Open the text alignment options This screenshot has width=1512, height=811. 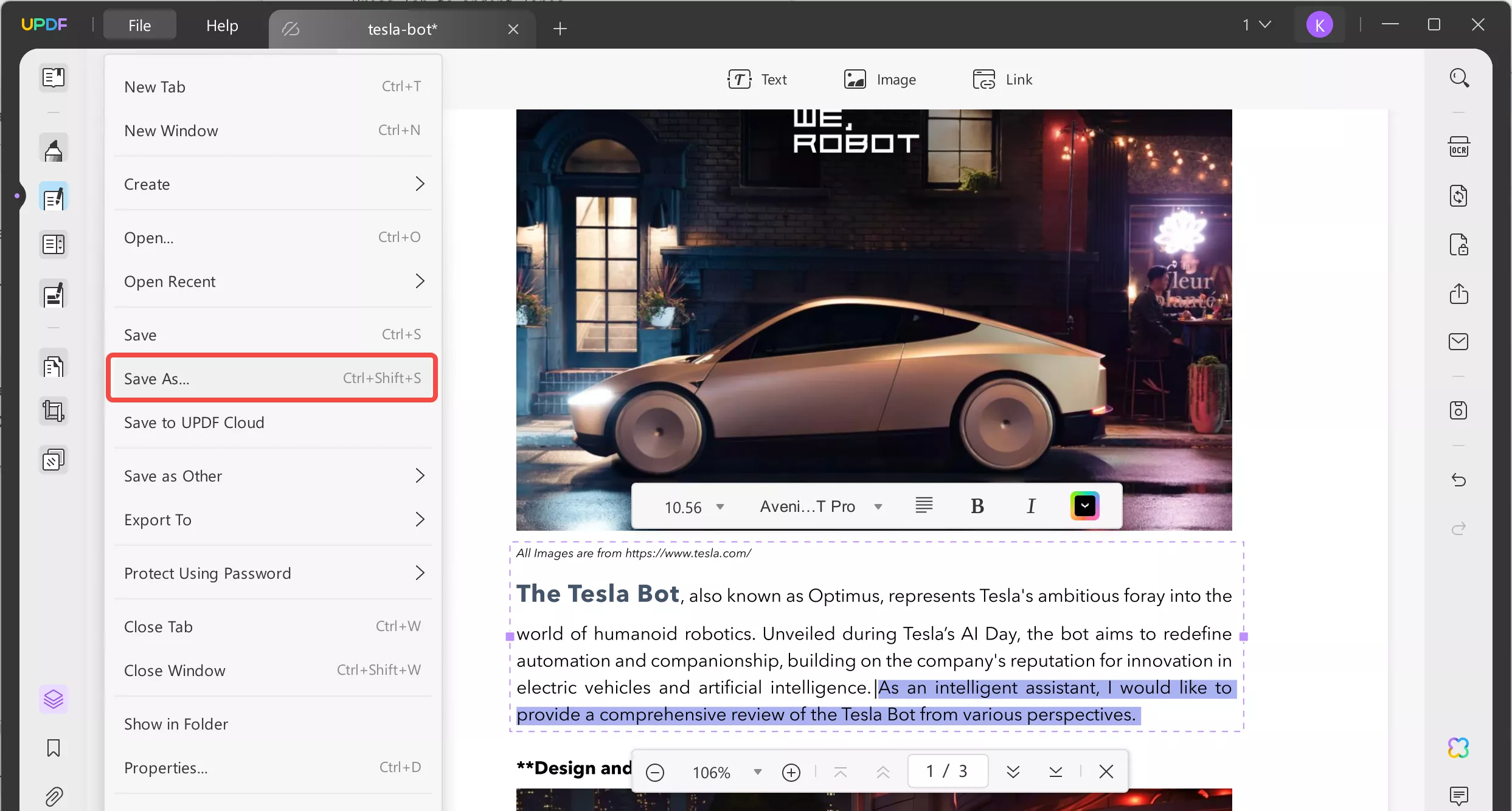924,506
